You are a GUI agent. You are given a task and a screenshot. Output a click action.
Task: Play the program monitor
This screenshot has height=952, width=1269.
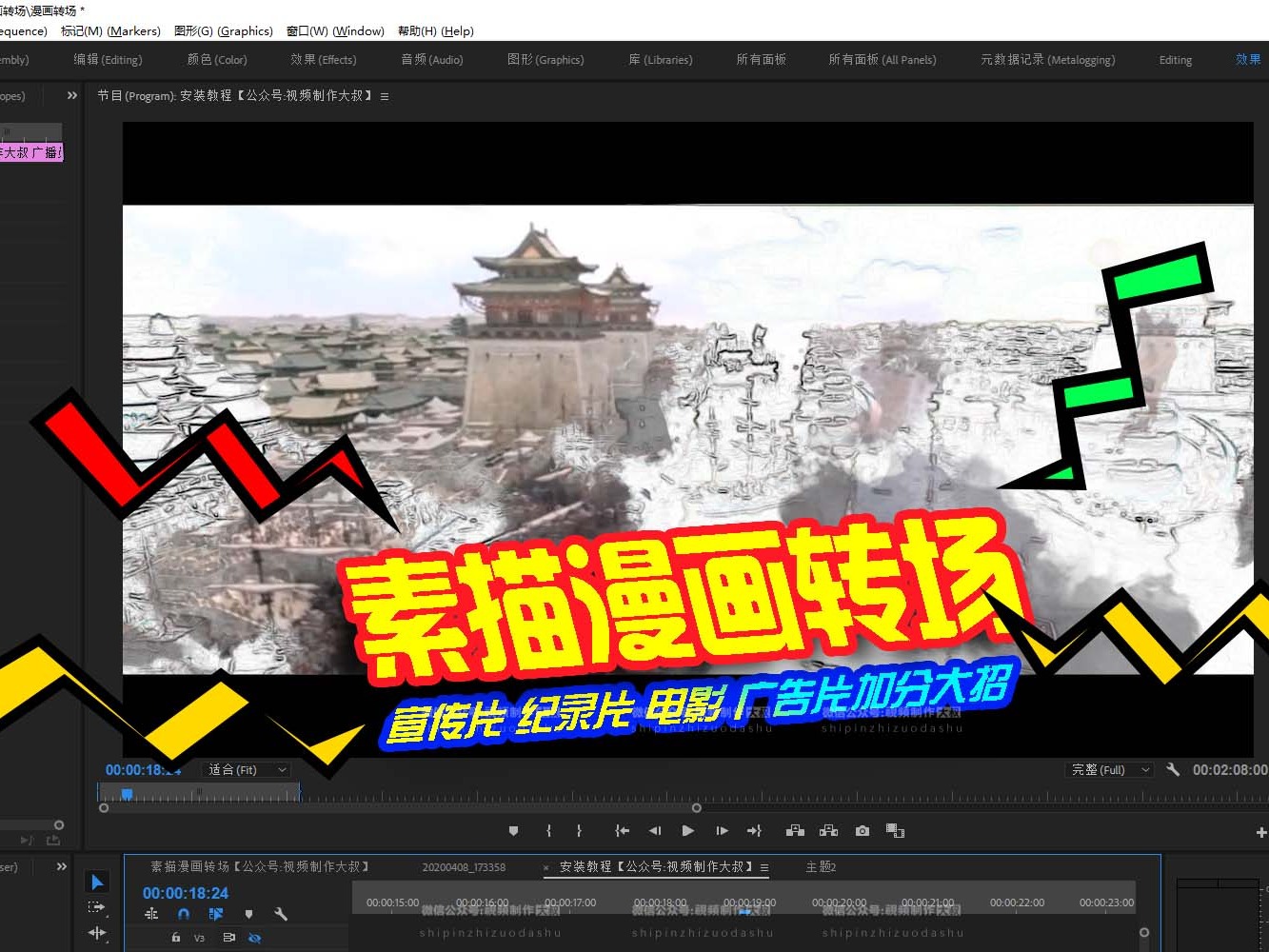(x=688, y=831)
